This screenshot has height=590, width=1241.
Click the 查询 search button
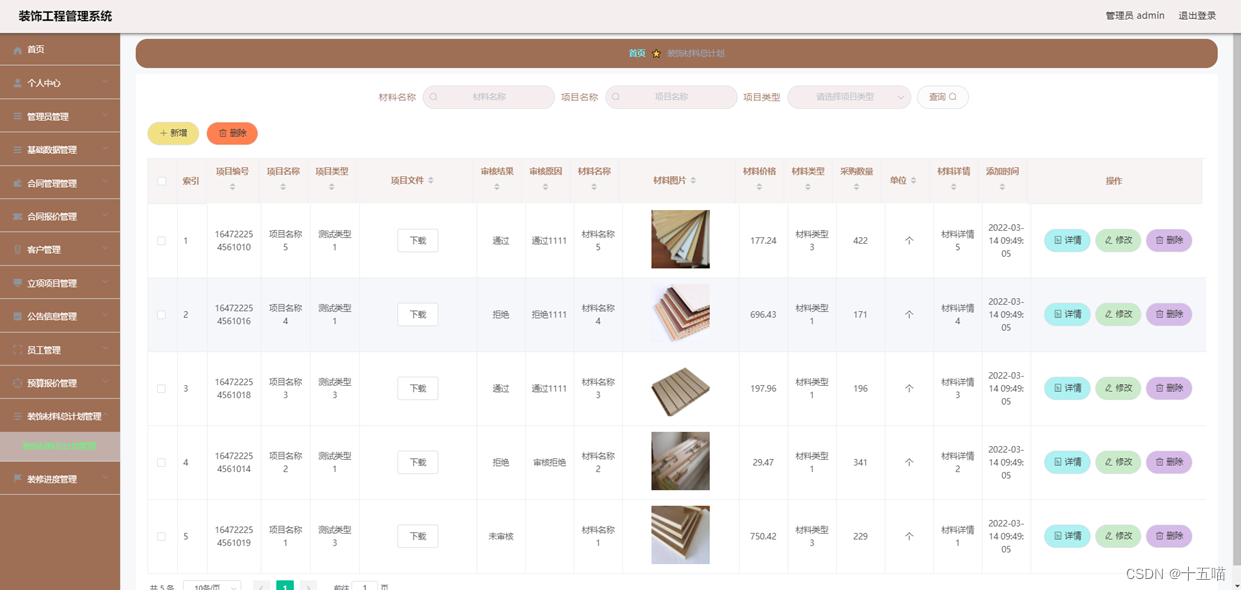[943, 97]
